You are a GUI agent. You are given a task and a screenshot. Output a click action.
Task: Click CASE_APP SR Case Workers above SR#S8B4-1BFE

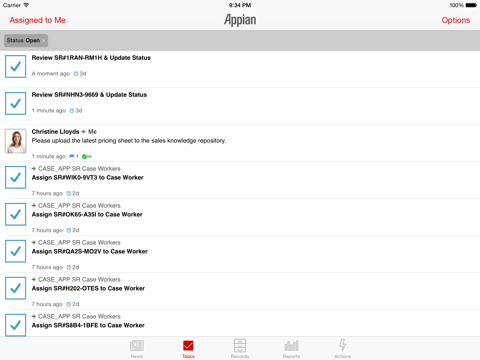pos(79,316)
